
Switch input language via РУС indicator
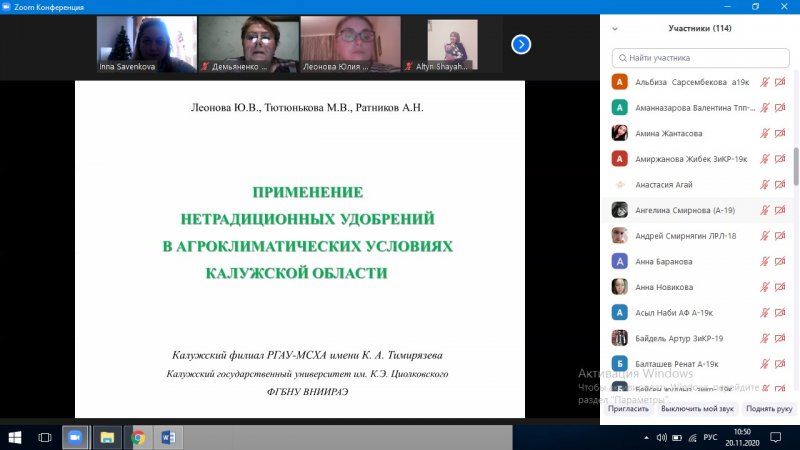pos(711,437)
